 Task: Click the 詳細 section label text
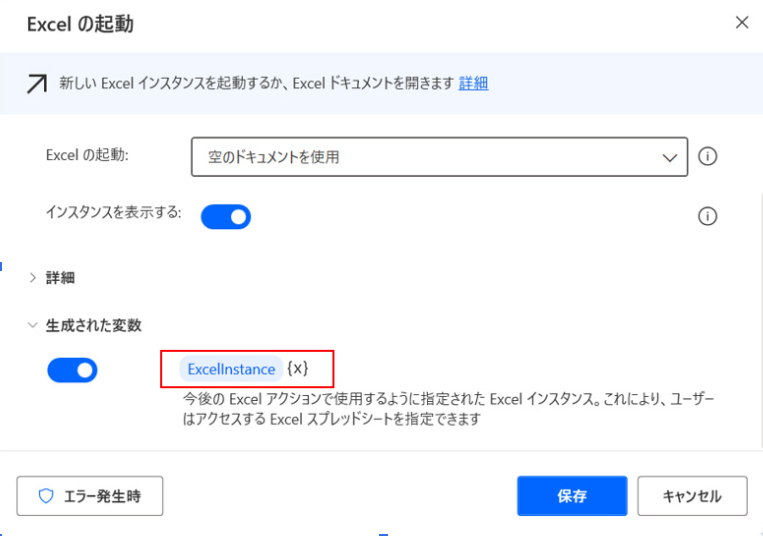(x=60, y=278)
